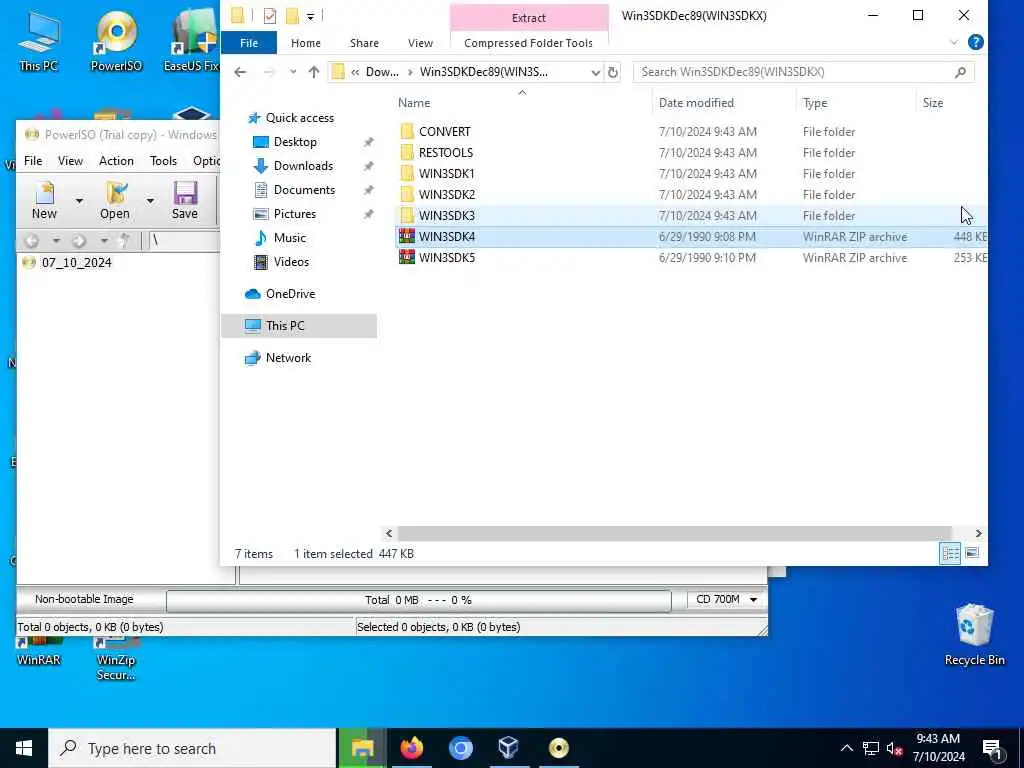Open the File tab in Explorer
Image resolution: width=1024 pixels, height=768 pixels.
point(249,43)
